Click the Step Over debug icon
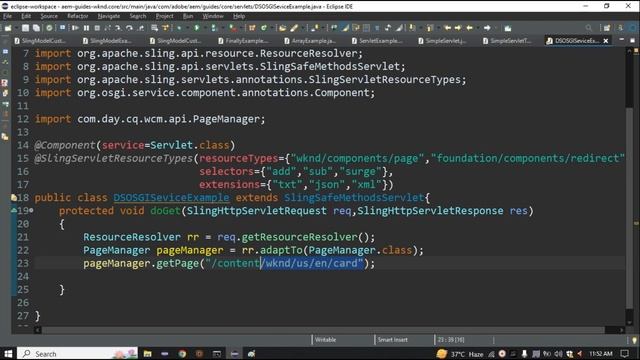Image resolution: width=640 pixels, height=360 pixels. click(129, 28)
